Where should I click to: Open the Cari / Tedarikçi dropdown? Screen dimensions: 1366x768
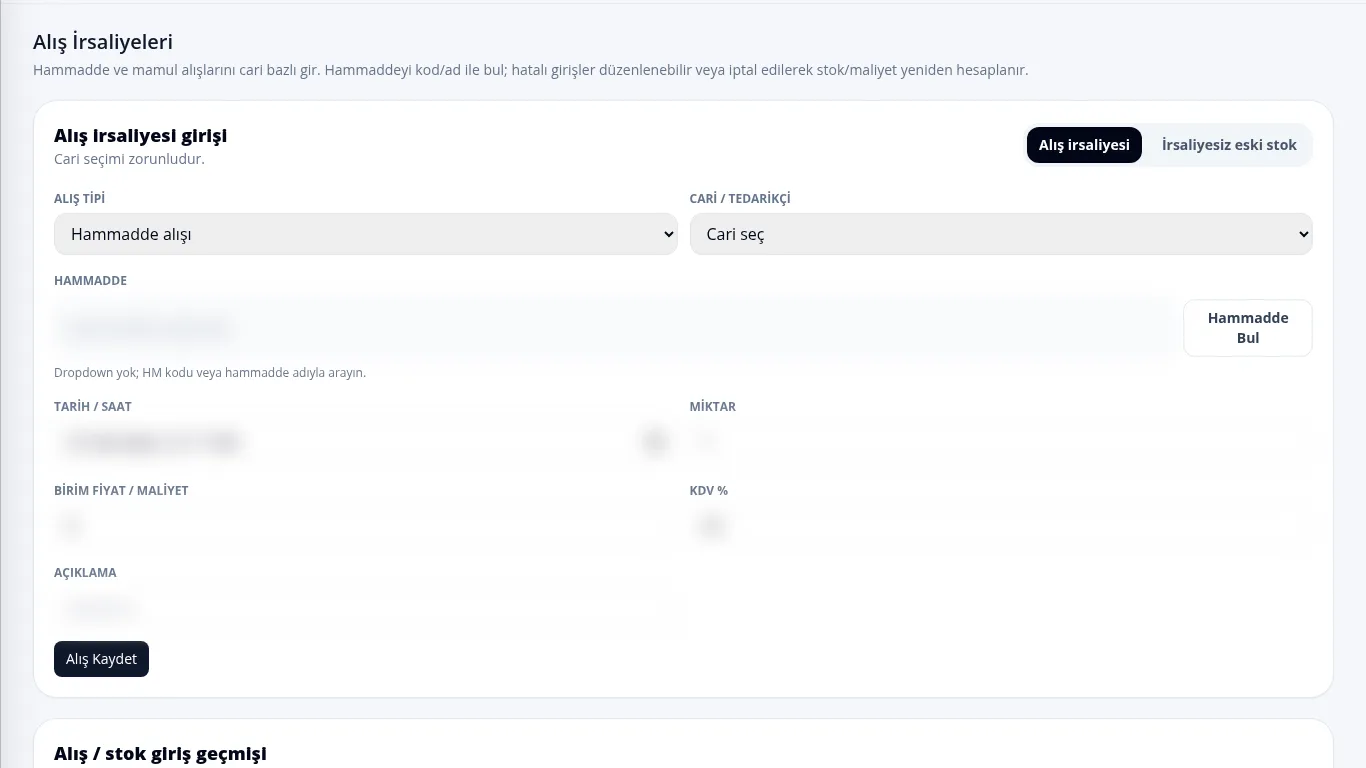tap(1001, 234)
